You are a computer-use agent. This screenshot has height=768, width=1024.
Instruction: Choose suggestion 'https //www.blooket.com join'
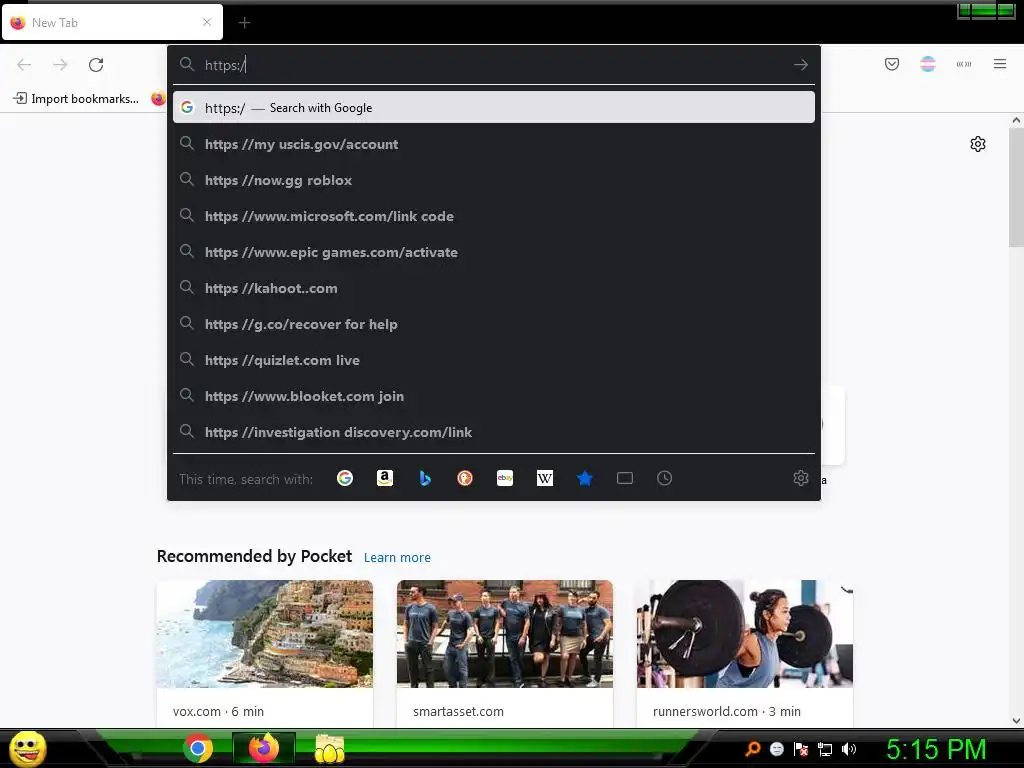click(x=494, y=396)
